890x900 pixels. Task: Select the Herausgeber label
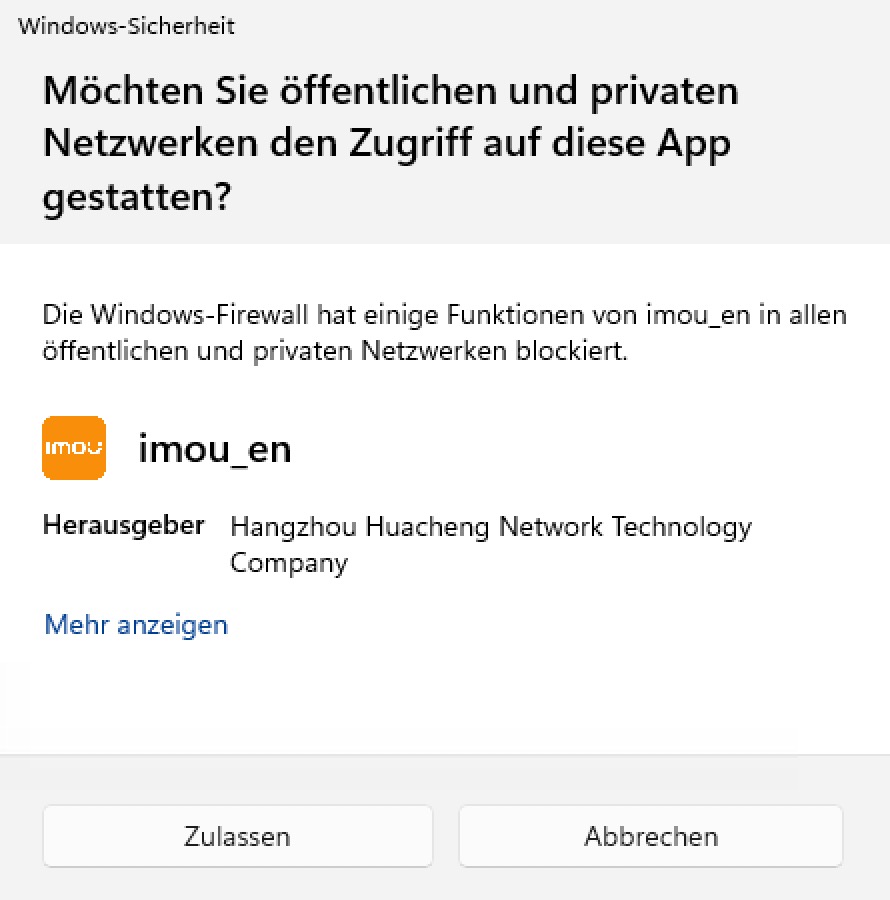[x=123, y=525]
